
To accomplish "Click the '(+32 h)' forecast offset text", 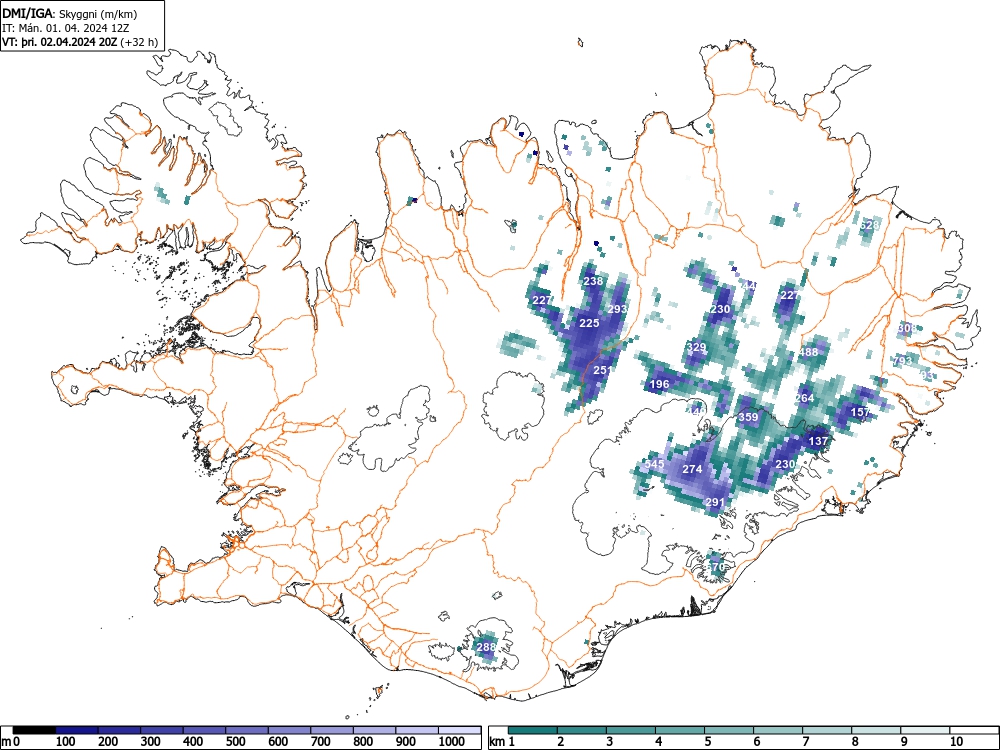I will tap(138, 42).
